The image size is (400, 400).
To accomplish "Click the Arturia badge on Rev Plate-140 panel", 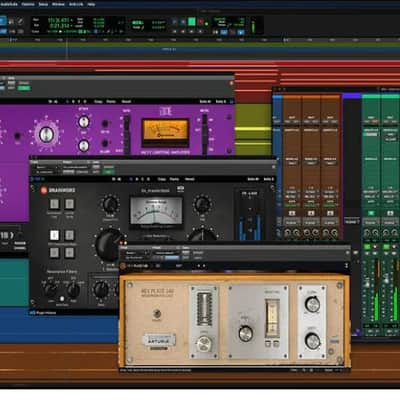I will [159, 340].
